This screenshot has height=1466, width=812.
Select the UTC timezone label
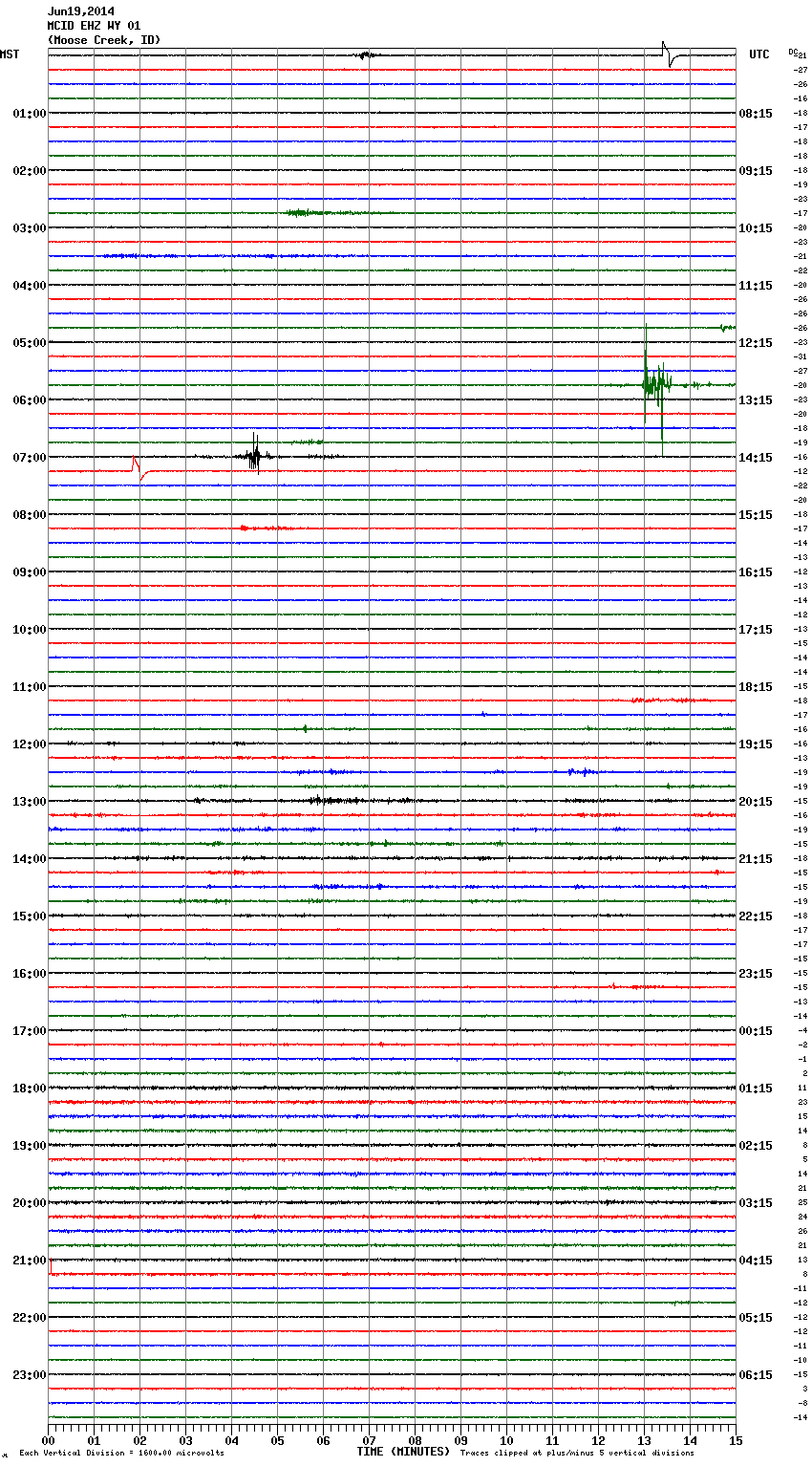point(759,54)
